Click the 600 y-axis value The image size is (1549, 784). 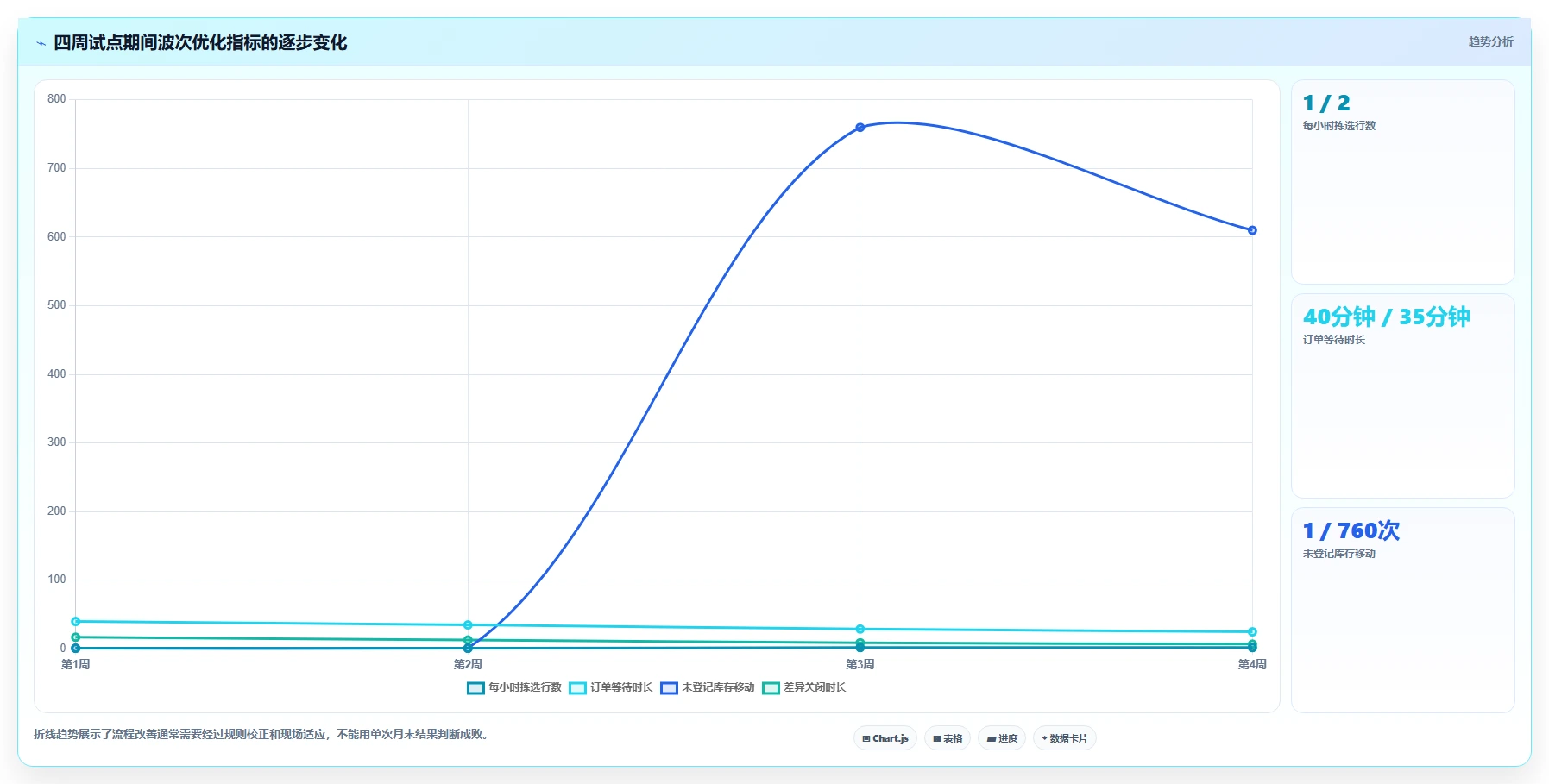tap(57, 236)
